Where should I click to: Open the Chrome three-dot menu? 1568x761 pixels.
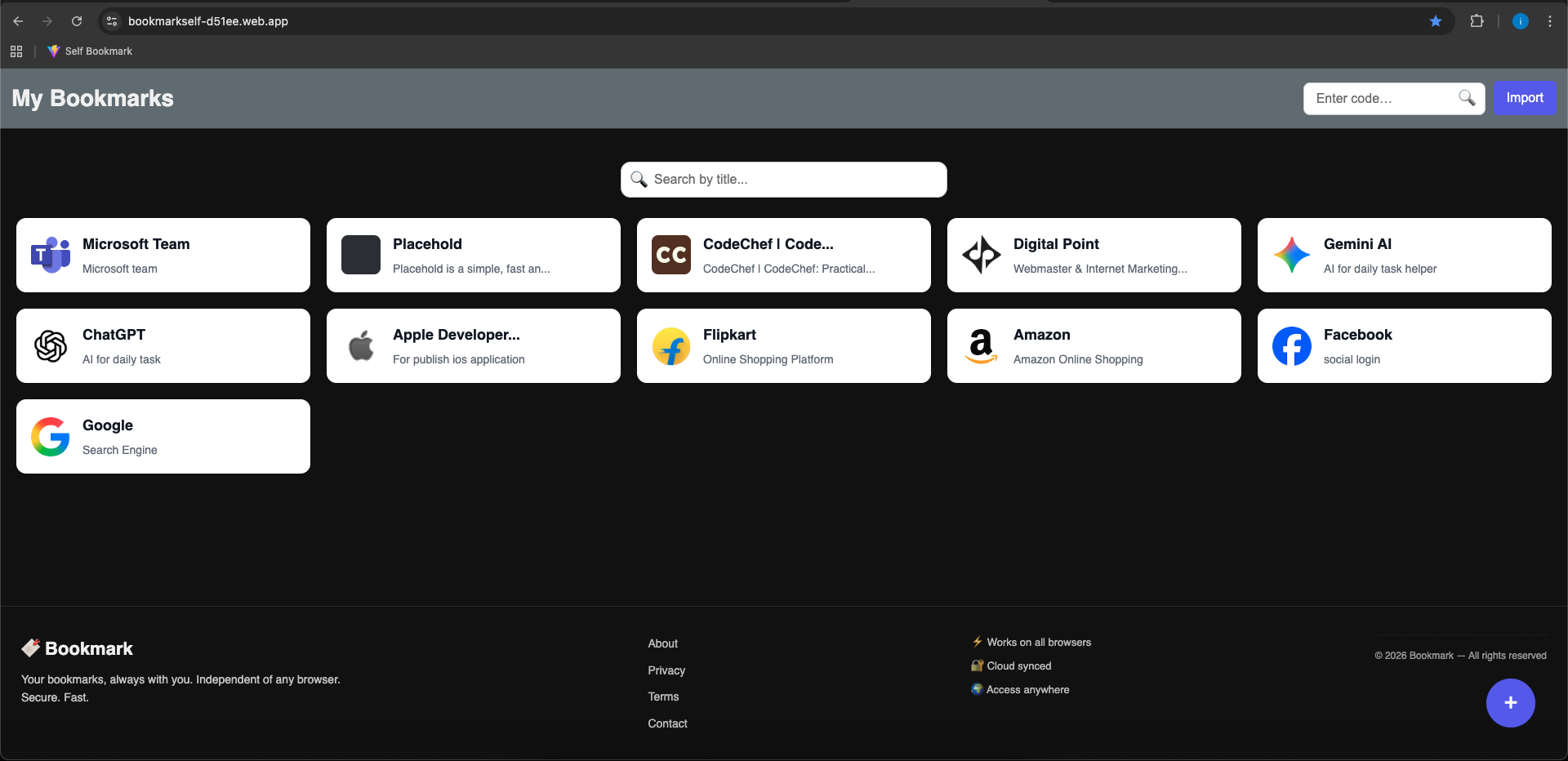1550,21
